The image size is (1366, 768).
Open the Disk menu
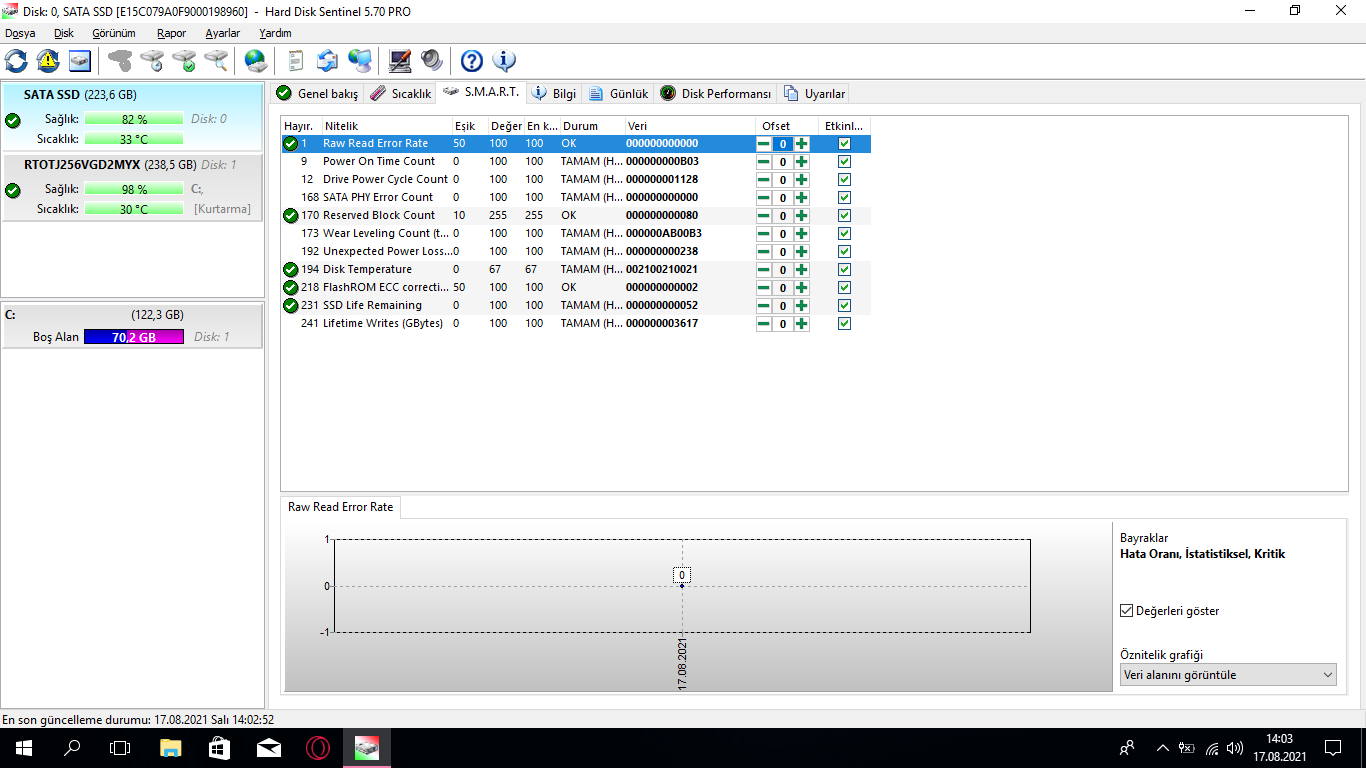click(x=64, y=33)
